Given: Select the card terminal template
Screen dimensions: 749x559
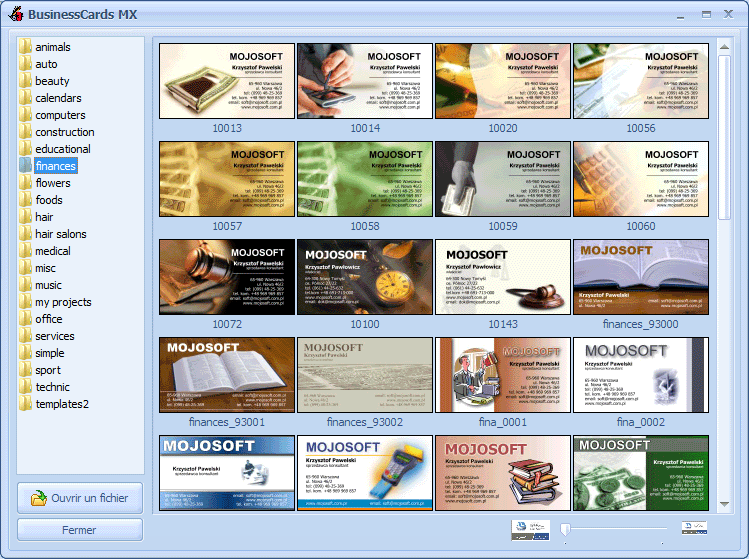Looking at the screenshot, I should click(365, 473).
